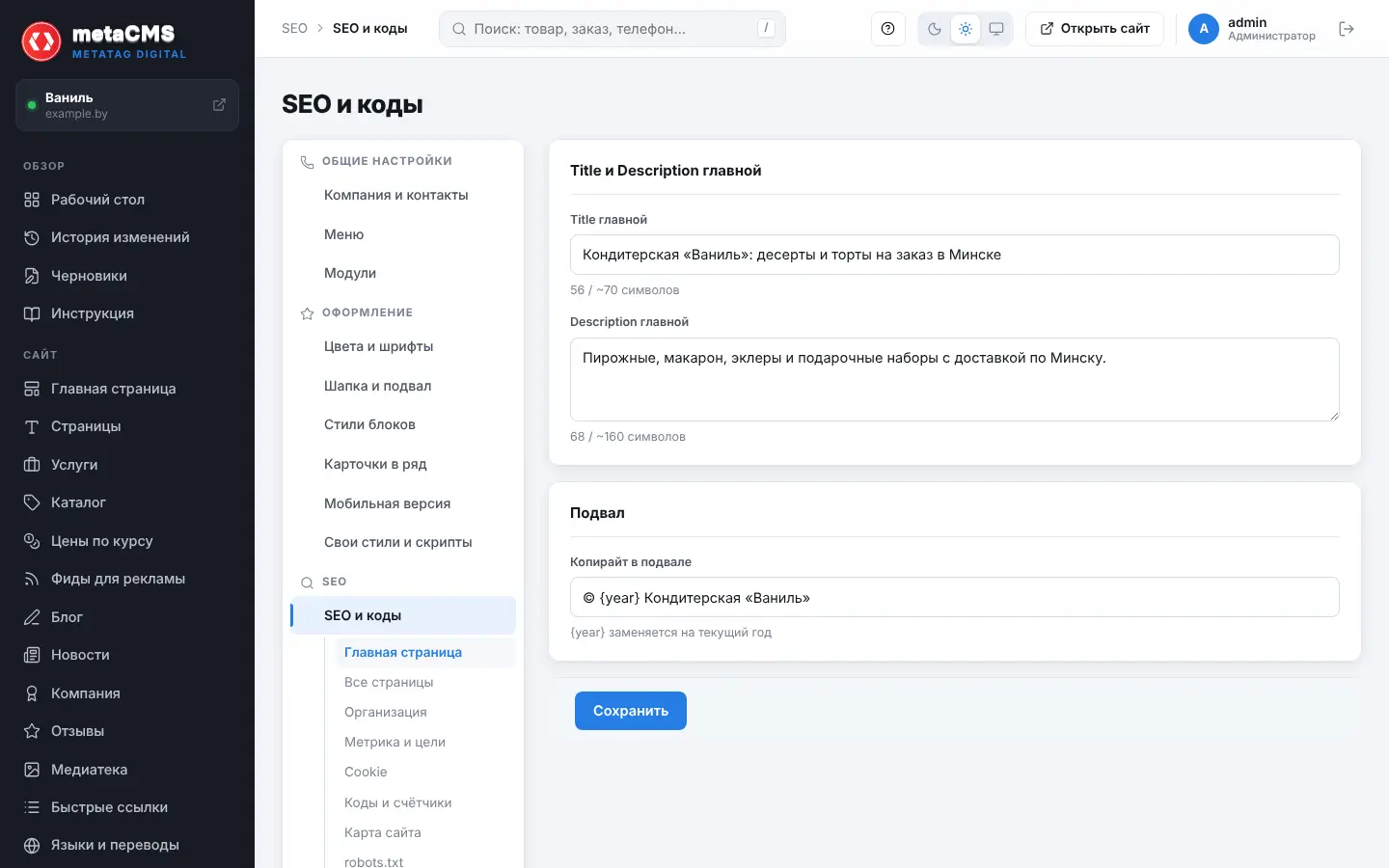The height and width of the screenshot is (868, 1389).
Task: Click the Страницы sidebar icon
Action: point(32,426)
